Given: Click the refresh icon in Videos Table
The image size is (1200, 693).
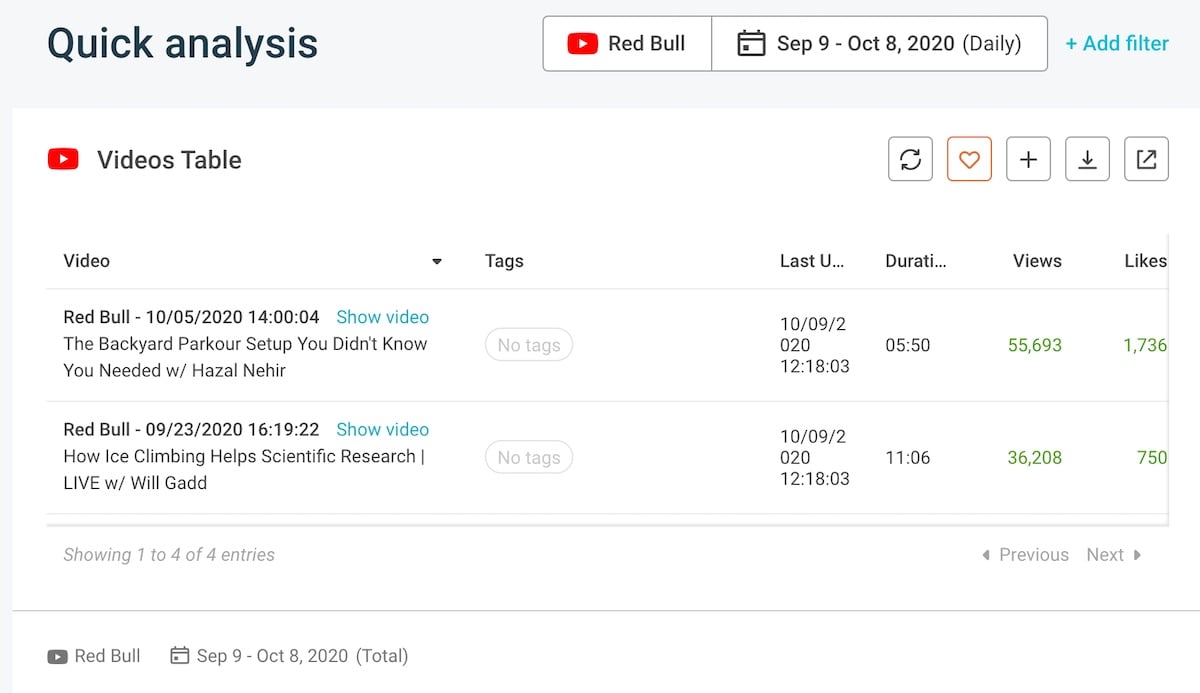Looking at the screenshot, I should 910,159.
